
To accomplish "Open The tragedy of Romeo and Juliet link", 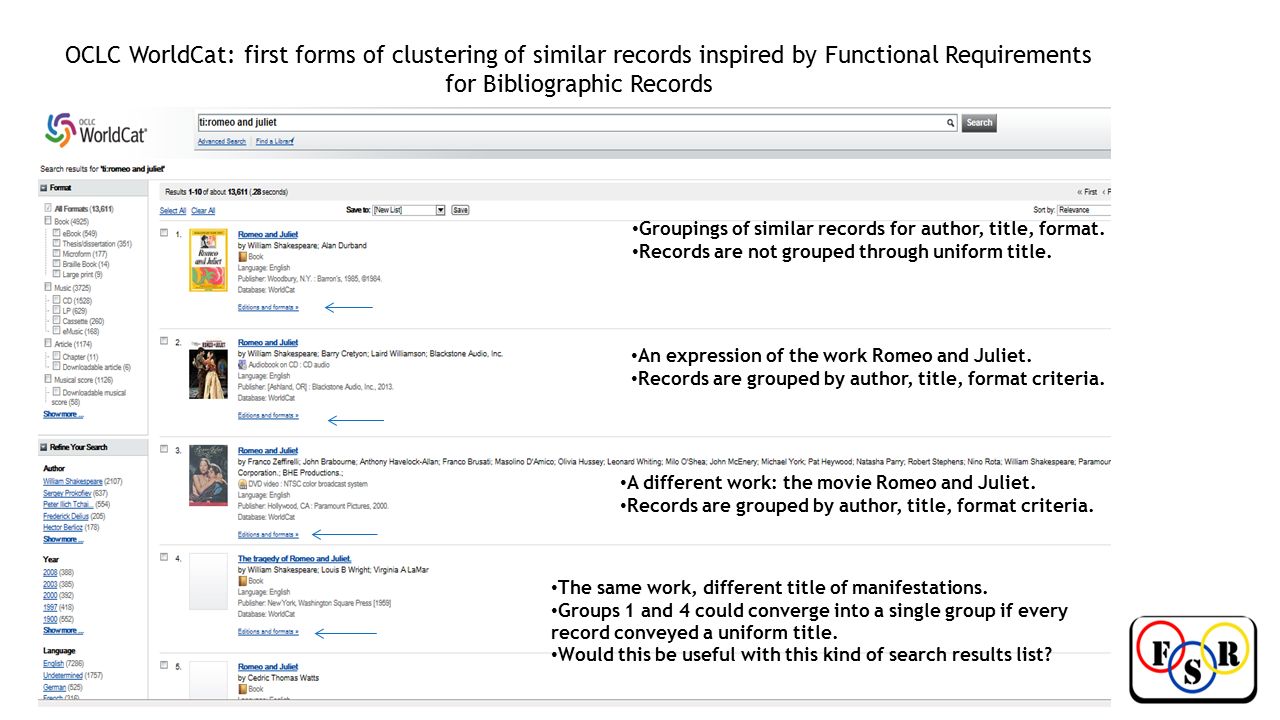I will [x=294, y=558].
